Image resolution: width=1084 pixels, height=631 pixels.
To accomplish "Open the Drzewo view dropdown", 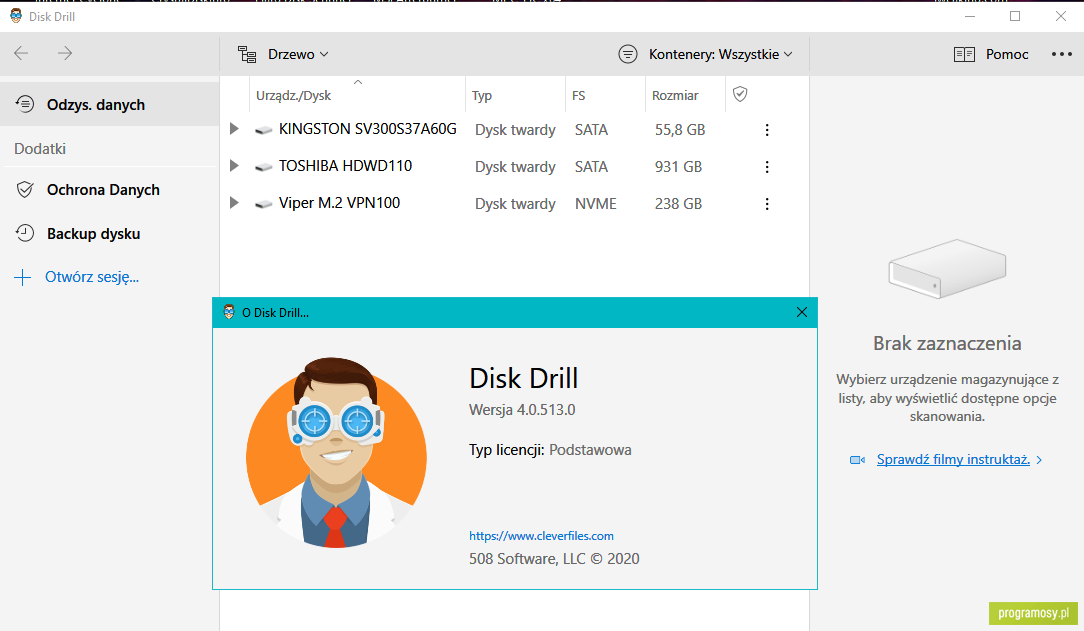I will pyautogui.click(x=283, y=54).
